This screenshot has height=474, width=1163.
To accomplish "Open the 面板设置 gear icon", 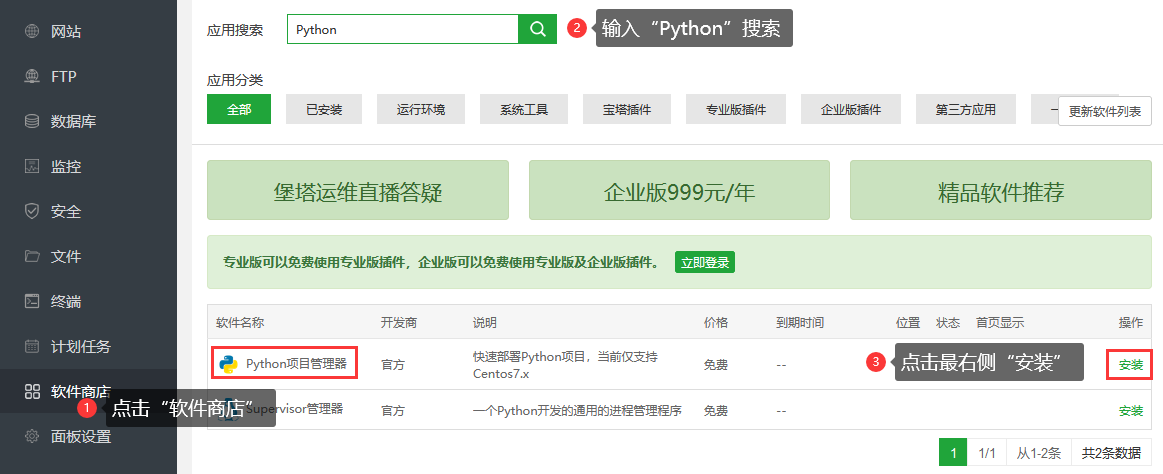I will pos(32,436).
